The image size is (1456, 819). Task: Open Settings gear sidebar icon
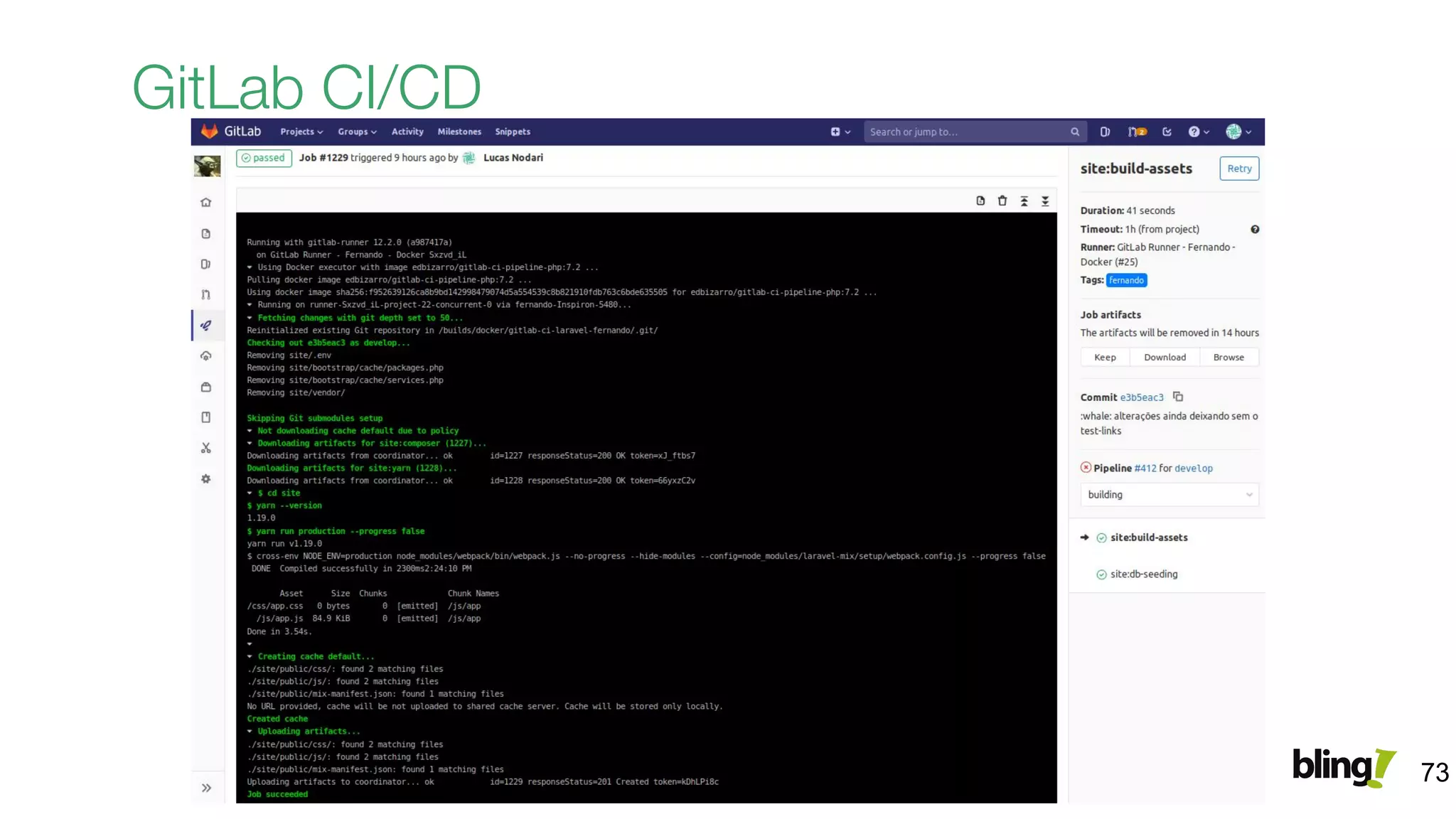tap(206, 479)
